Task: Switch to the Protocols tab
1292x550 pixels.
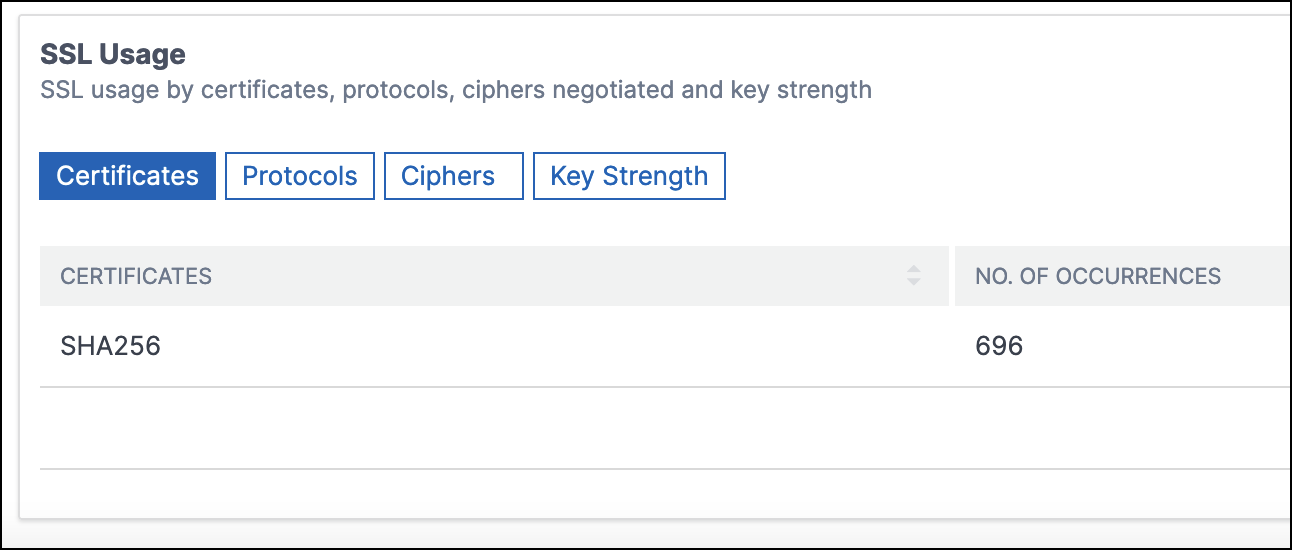Action: (x=300, y=176)
